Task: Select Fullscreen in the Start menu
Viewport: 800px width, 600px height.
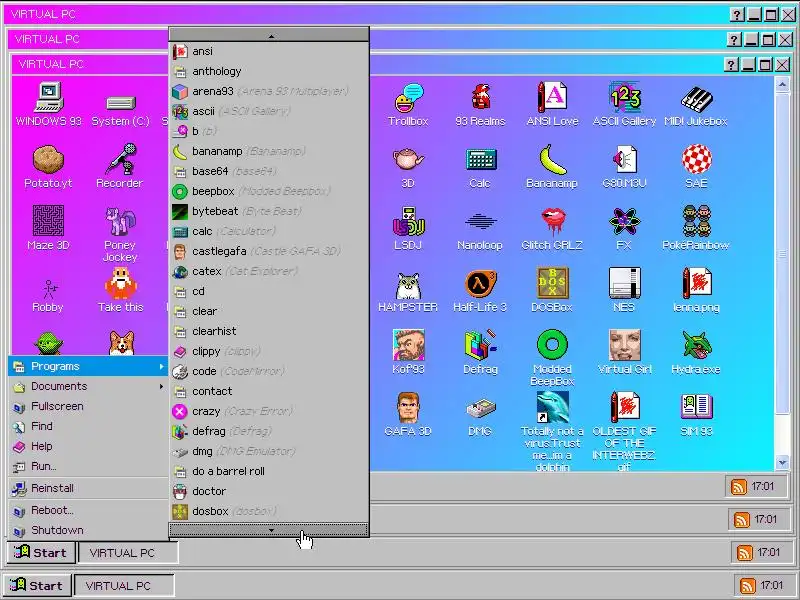Action: (x=88, y=406)
